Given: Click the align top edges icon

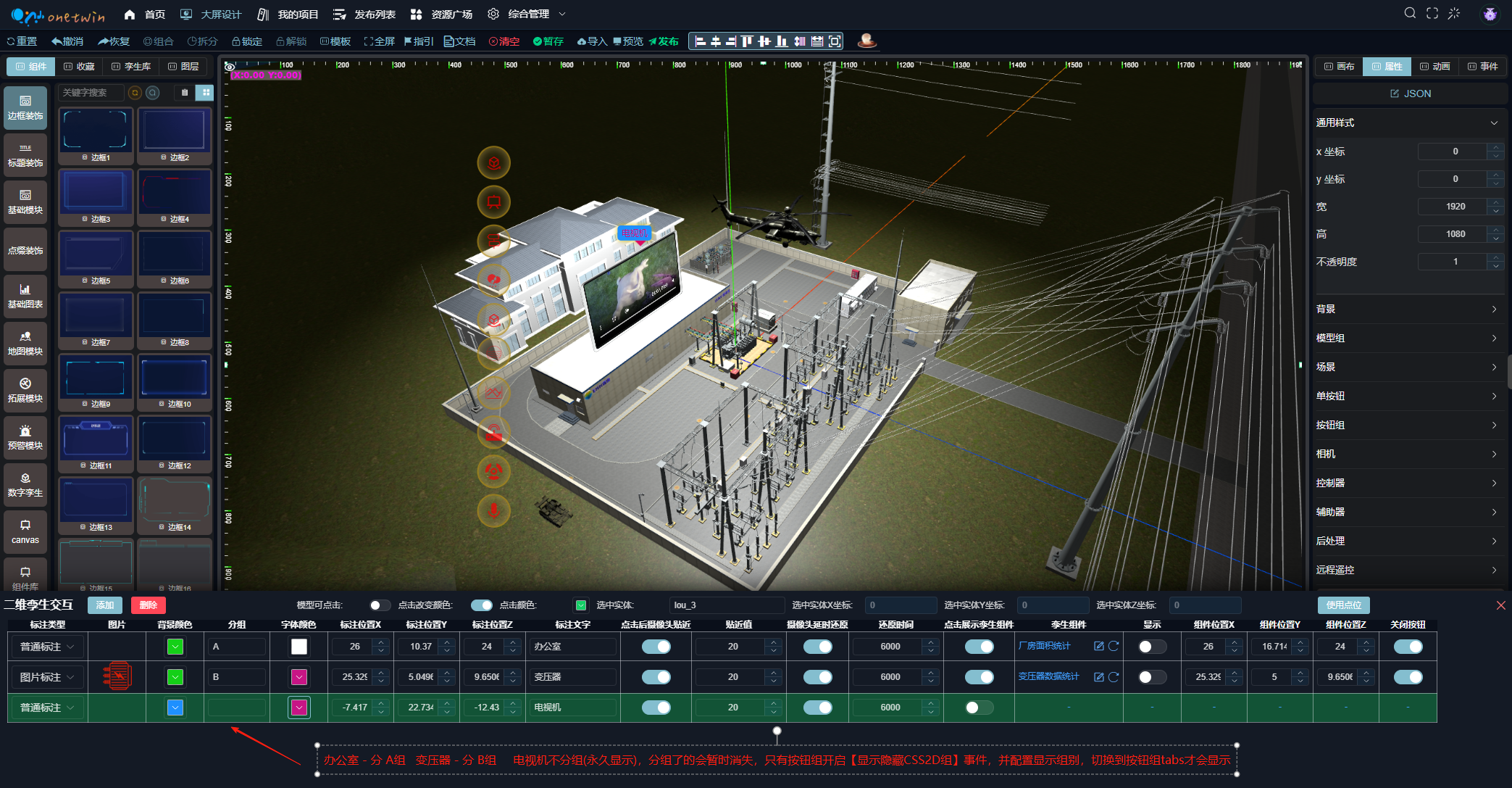Looking at the screenshot, I should point(747,41).
